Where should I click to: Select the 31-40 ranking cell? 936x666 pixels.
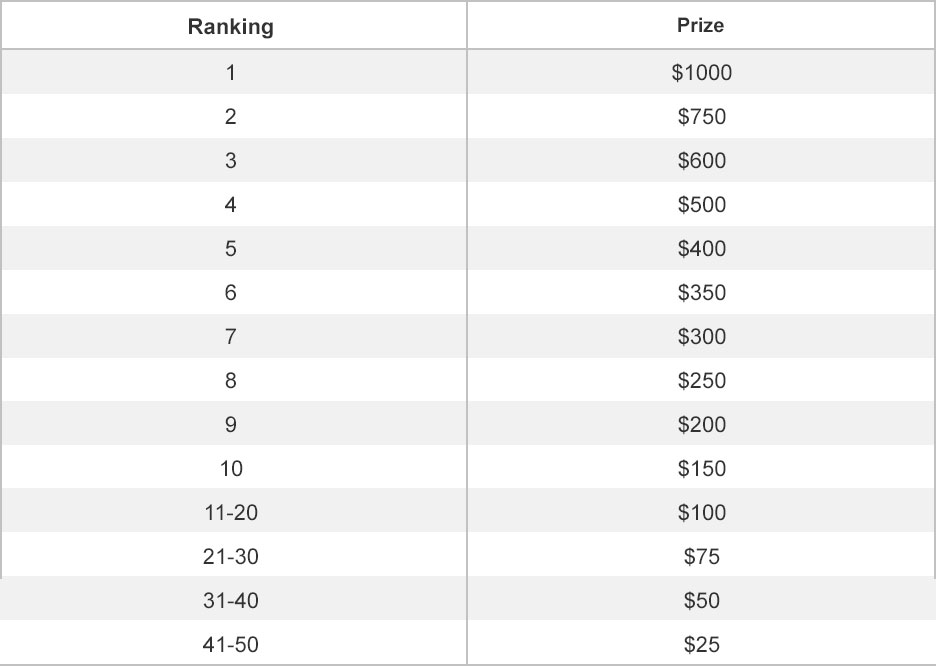pyautogui.click(x=231, y=601)
